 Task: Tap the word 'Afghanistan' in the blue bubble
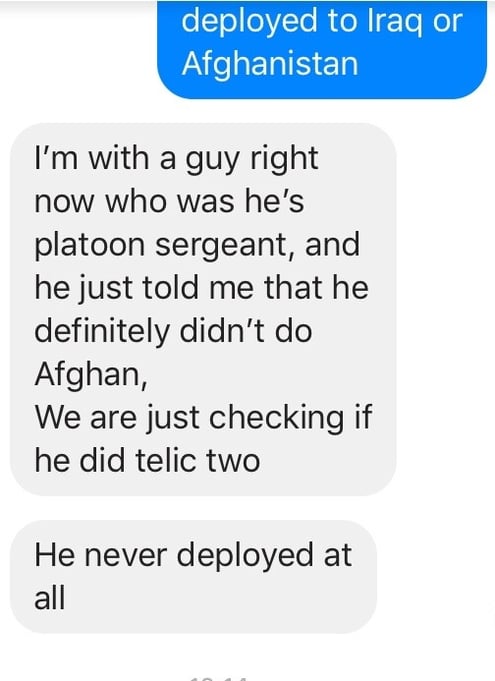click(x=270, y=64)
